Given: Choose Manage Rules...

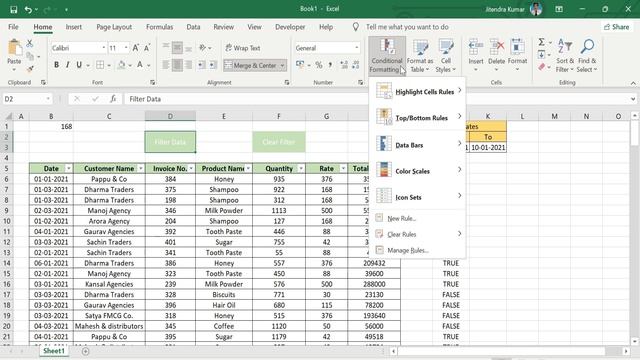Looking at the screenshot, I should pyautogui.click(x=418, y=250).
